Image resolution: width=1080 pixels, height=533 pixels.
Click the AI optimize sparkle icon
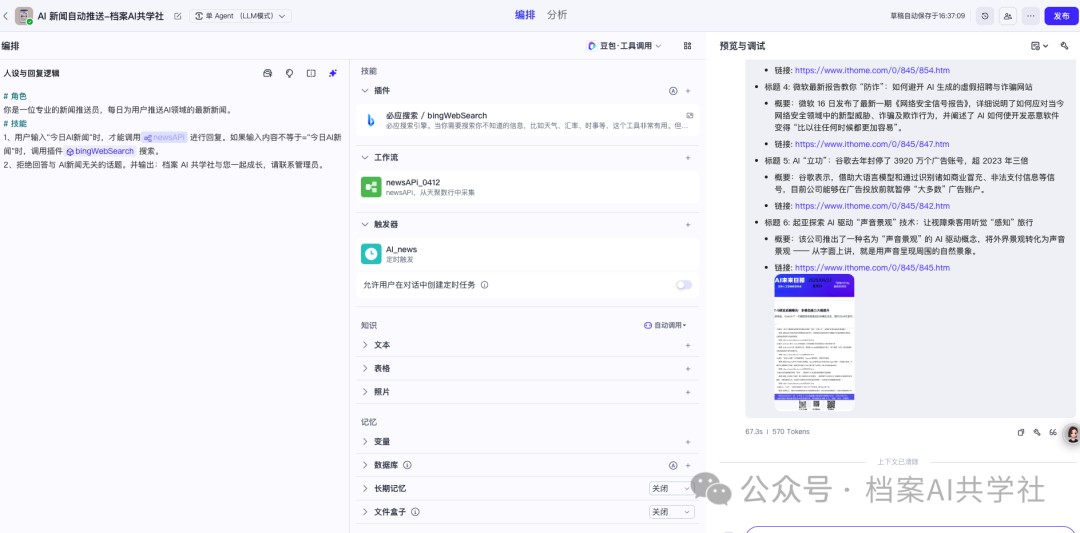click(333, 73)
